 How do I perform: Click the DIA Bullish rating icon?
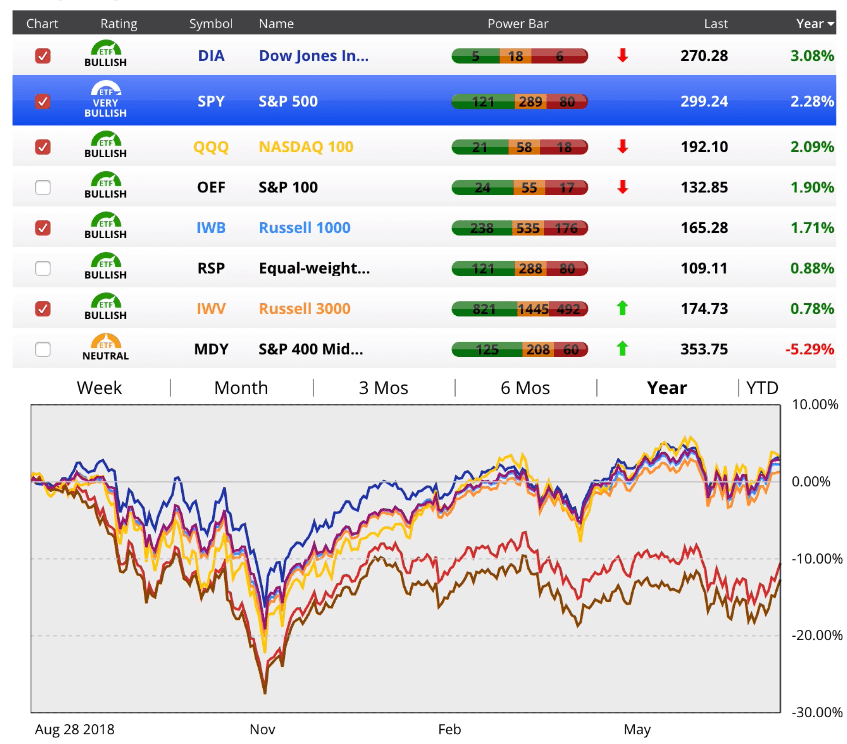click(105, 54)
